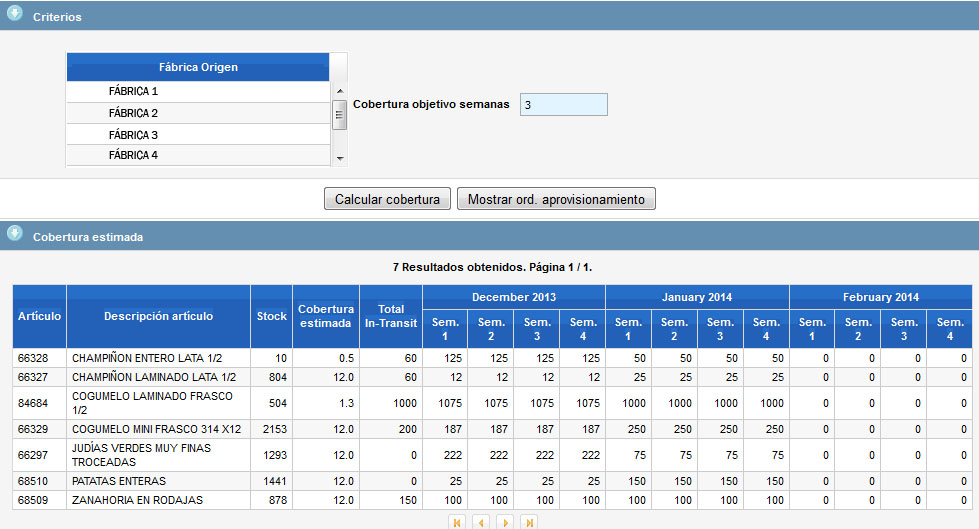Screen dimensions: 979x529
Task: Go to last page of results
Action: click(529, 522)
